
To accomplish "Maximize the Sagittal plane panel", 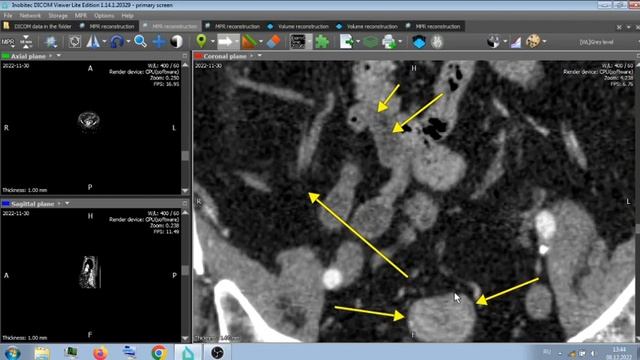I will click(x=185, y=203).
